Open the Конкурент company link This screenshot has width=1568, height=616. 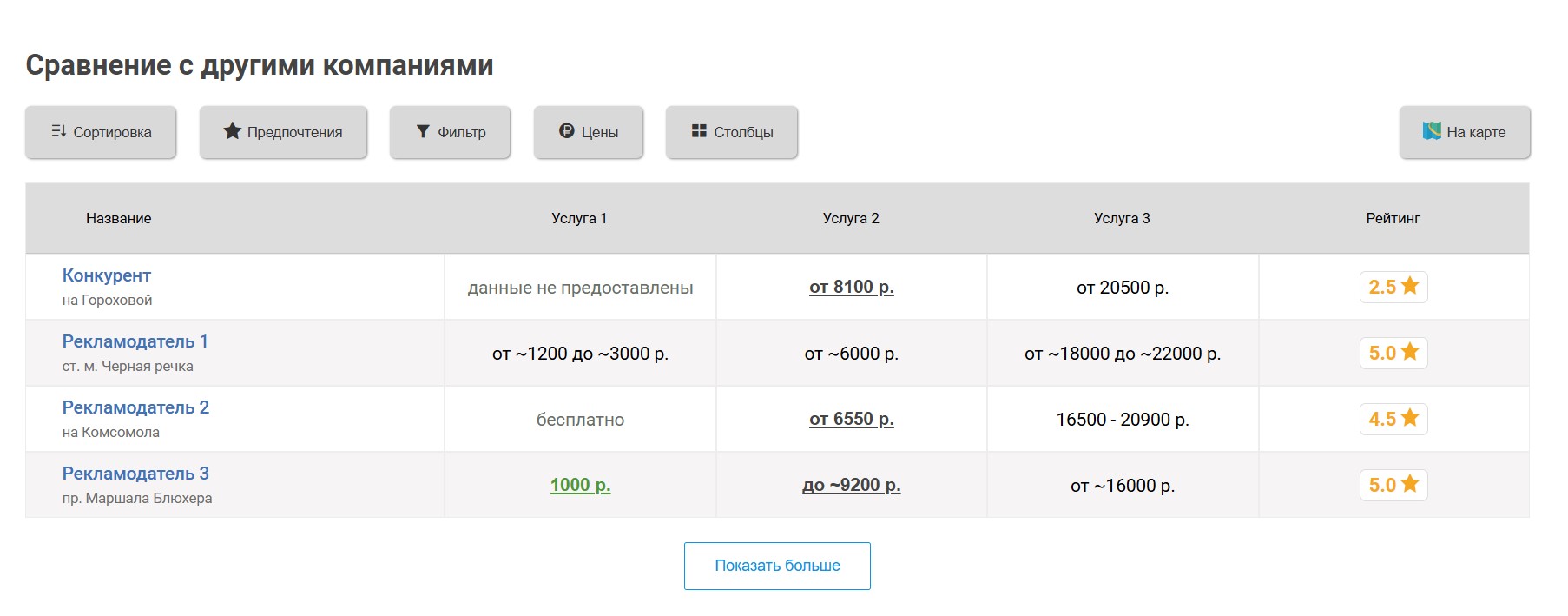107,275
